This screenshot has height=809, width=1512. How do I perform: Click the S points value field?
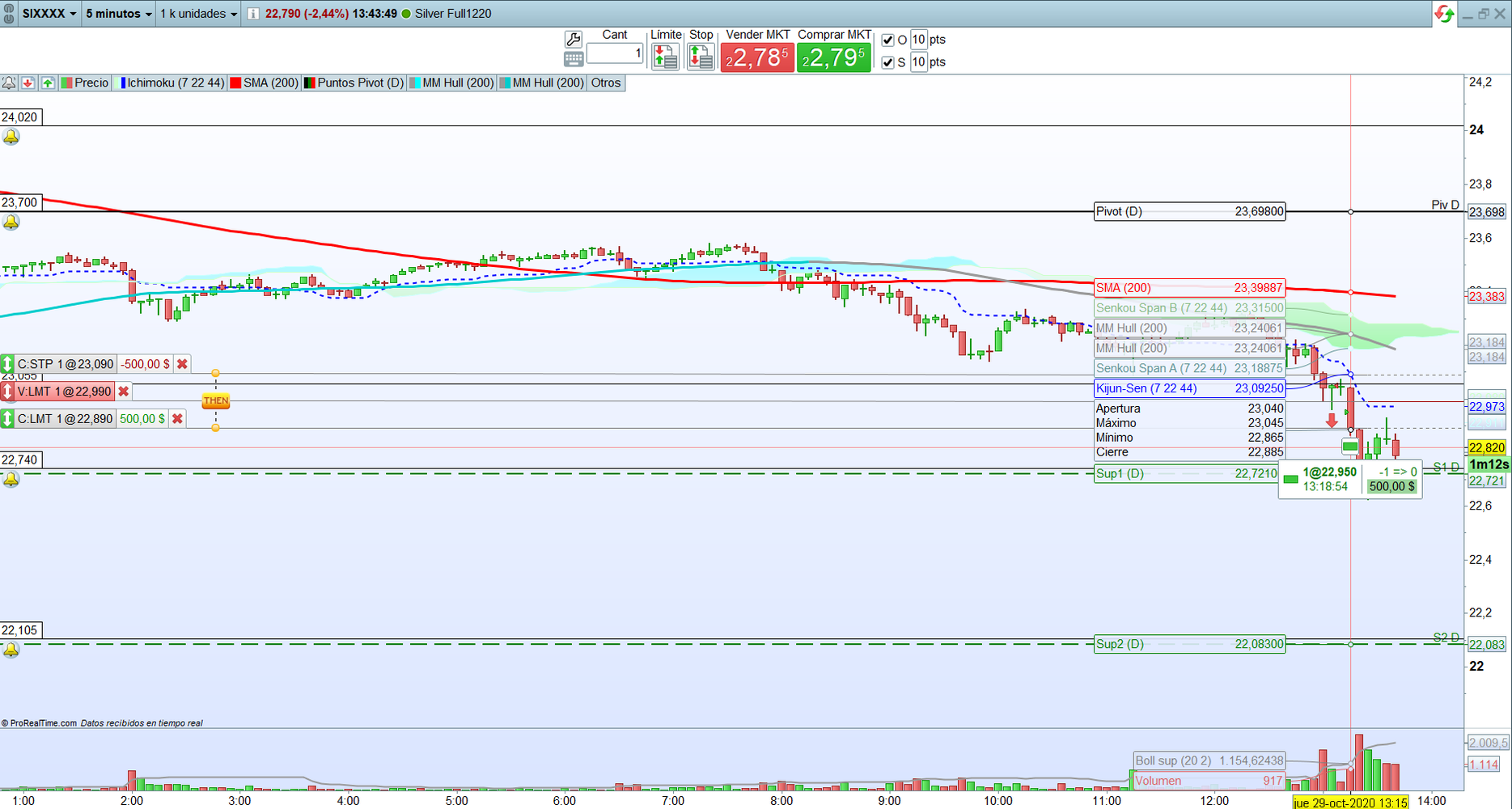[919, 62]
